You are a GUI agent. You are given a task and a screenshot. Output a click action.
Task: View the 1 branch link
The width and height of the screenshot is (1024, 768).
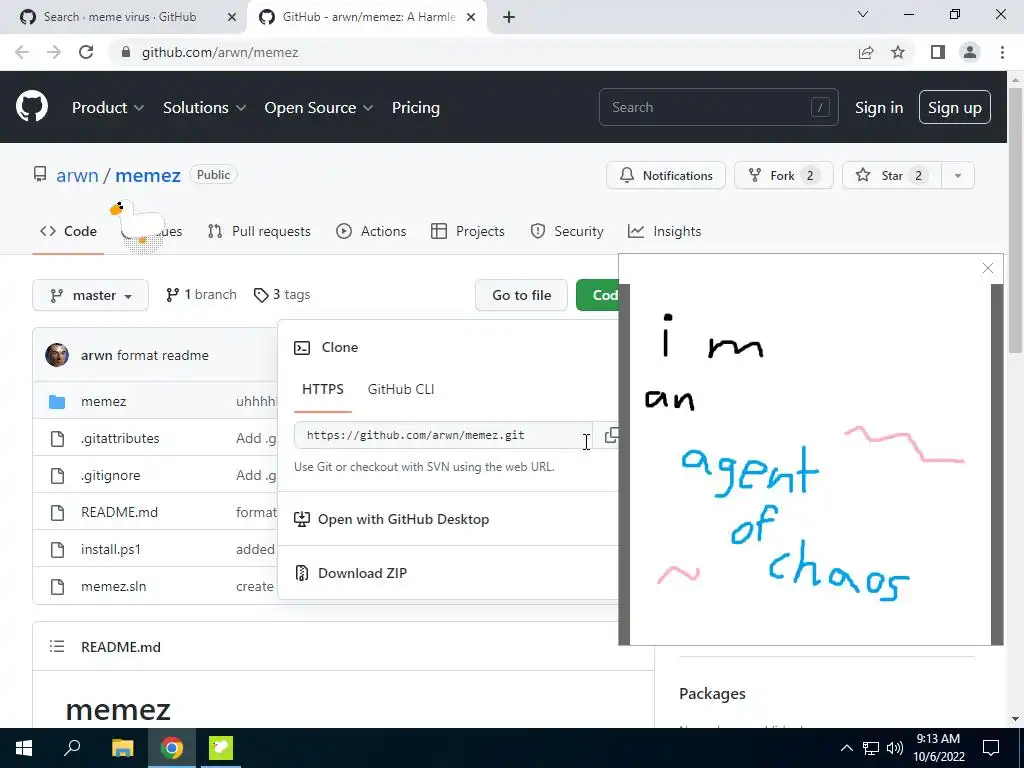click(201, 295)
